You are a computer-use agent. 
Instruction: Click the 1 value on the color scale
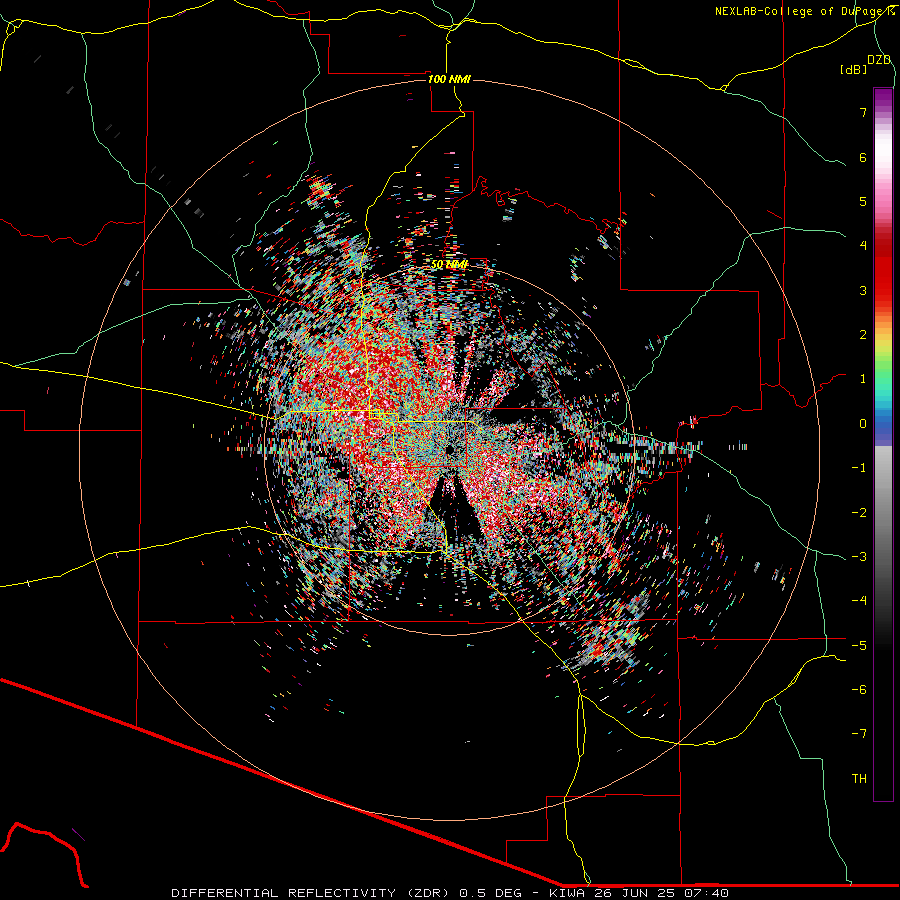(863, 379)
